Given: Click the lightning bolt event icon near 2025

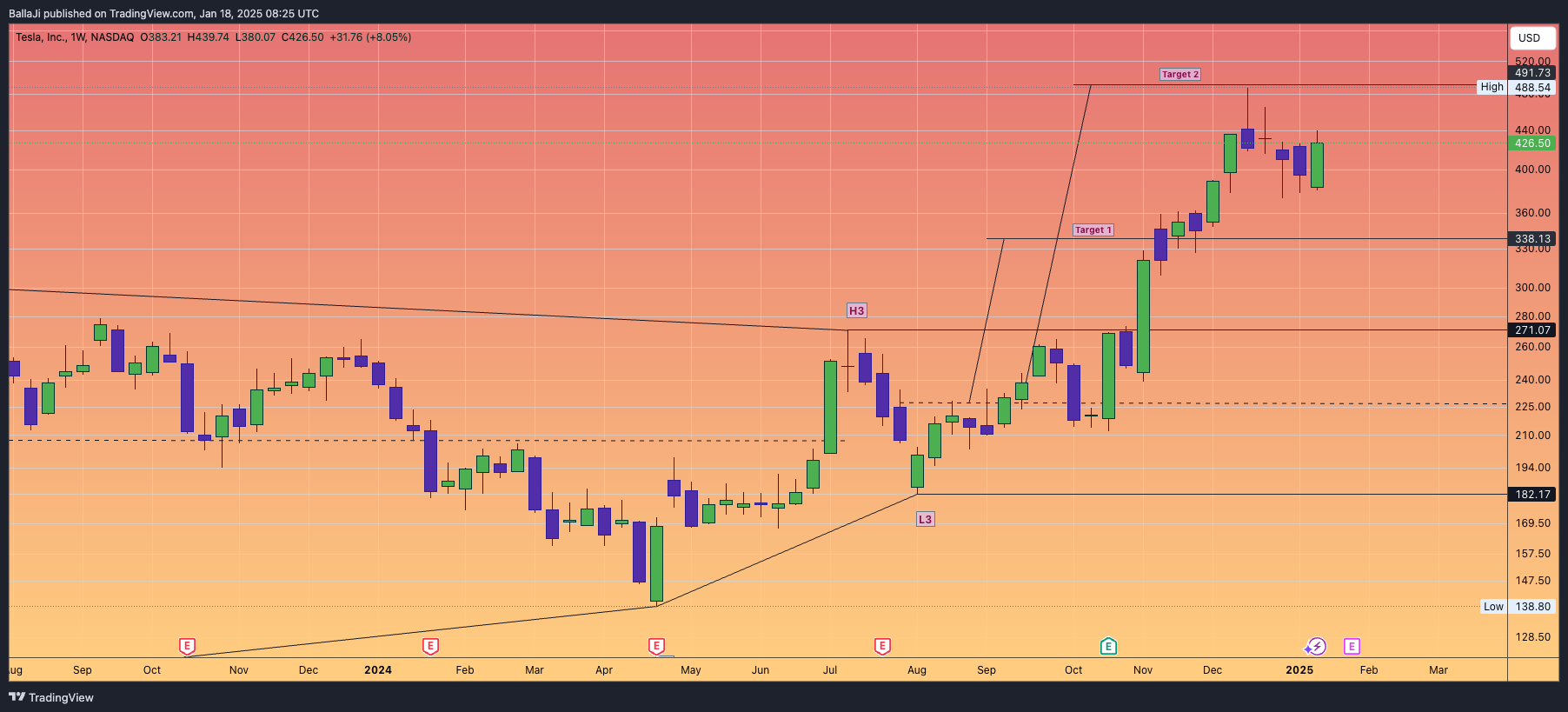Looking at the screenshot, I should click(1317, 646).
